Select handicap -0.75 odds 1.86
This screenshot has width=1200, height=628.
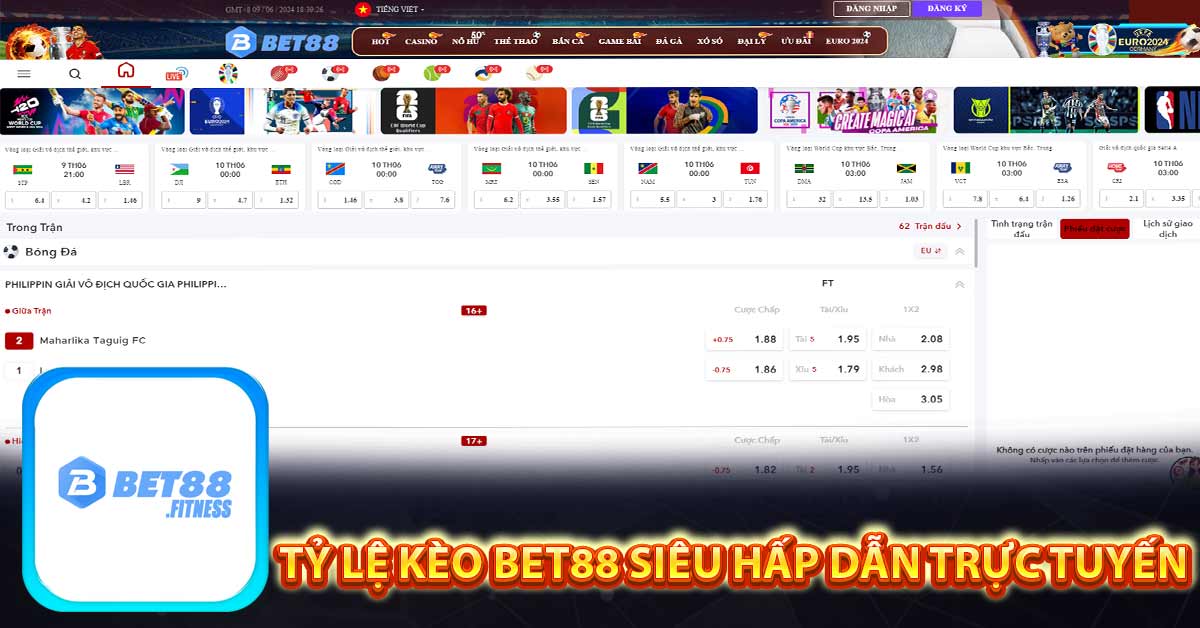pos(744,369)
